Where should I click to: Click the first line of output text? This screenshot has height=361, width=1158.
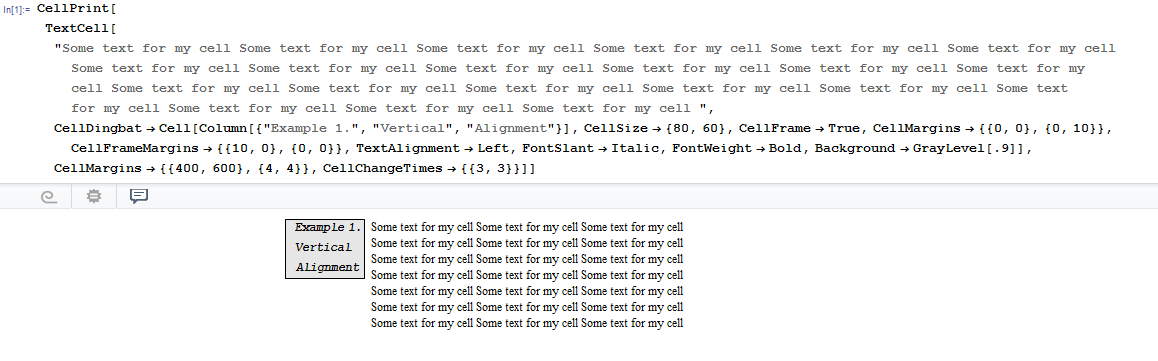point(527,227)
